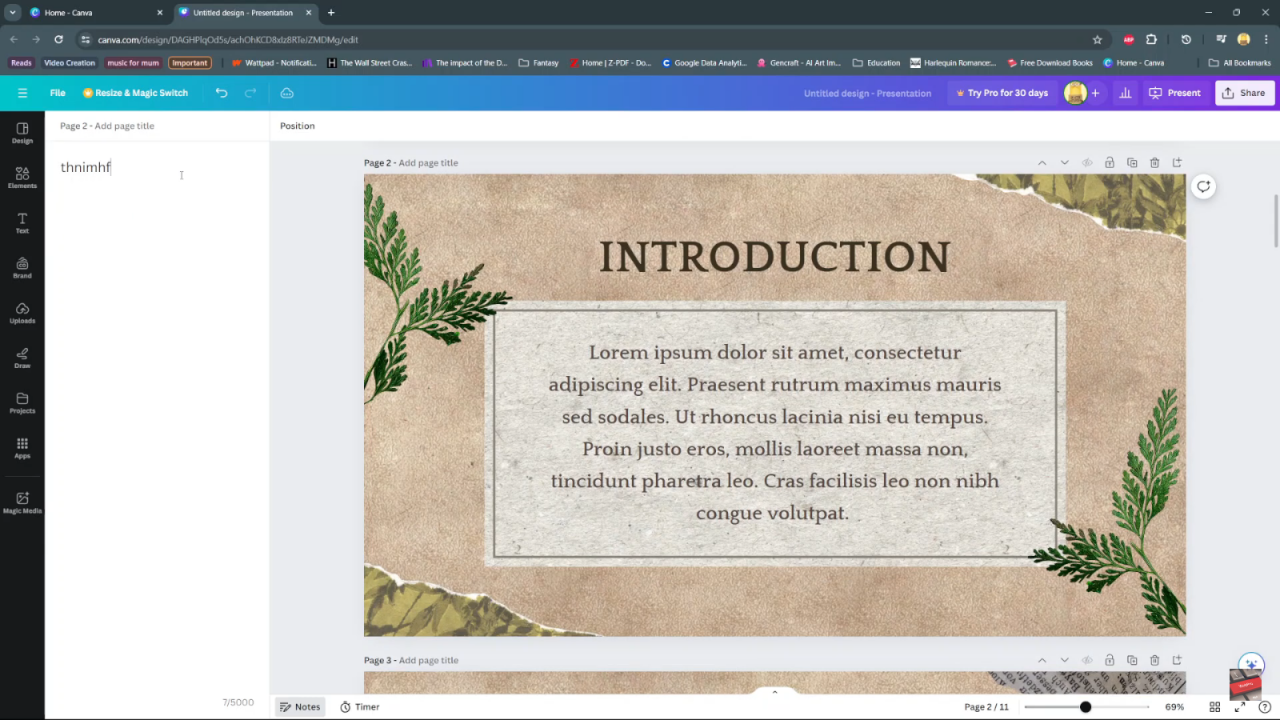The height and width of the screenshot is (720, 1280).
Task: Select the Lorem ipsum paragraph text
Action: coord(775,432)
